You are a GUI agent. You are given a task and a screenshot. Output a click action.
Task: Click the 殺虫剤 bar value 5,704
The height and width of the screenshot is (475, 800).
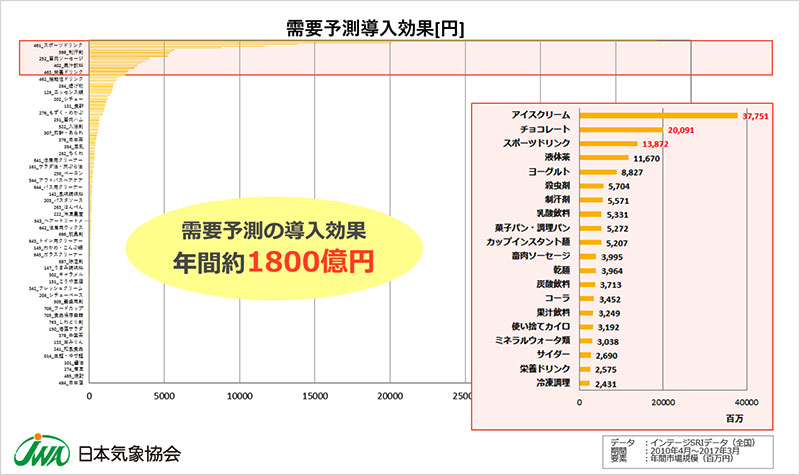pyautogui.click(x=620, y=186)
